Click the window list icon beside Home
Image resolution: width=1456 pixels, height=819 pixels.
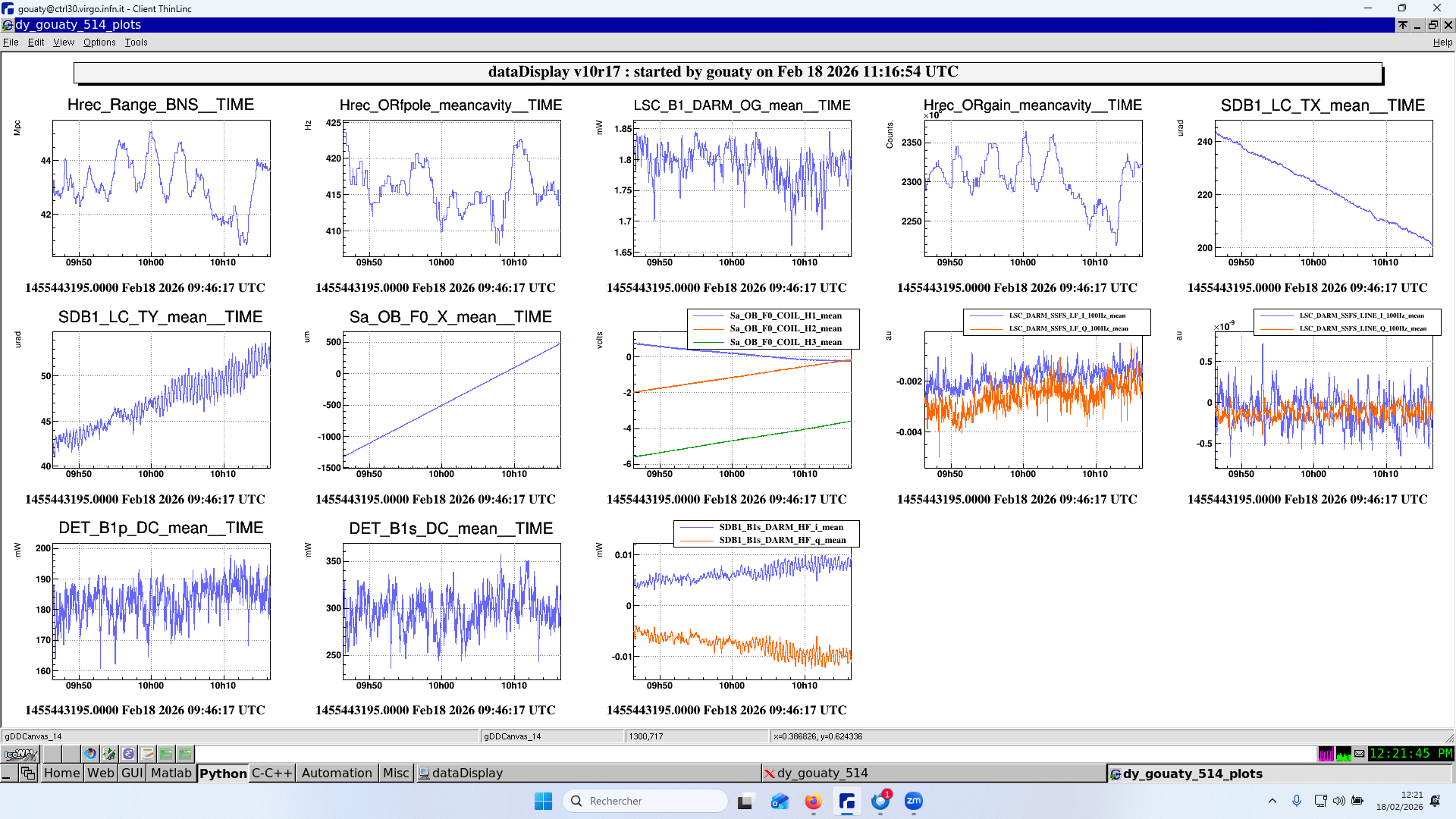click(x=28, y=773)
